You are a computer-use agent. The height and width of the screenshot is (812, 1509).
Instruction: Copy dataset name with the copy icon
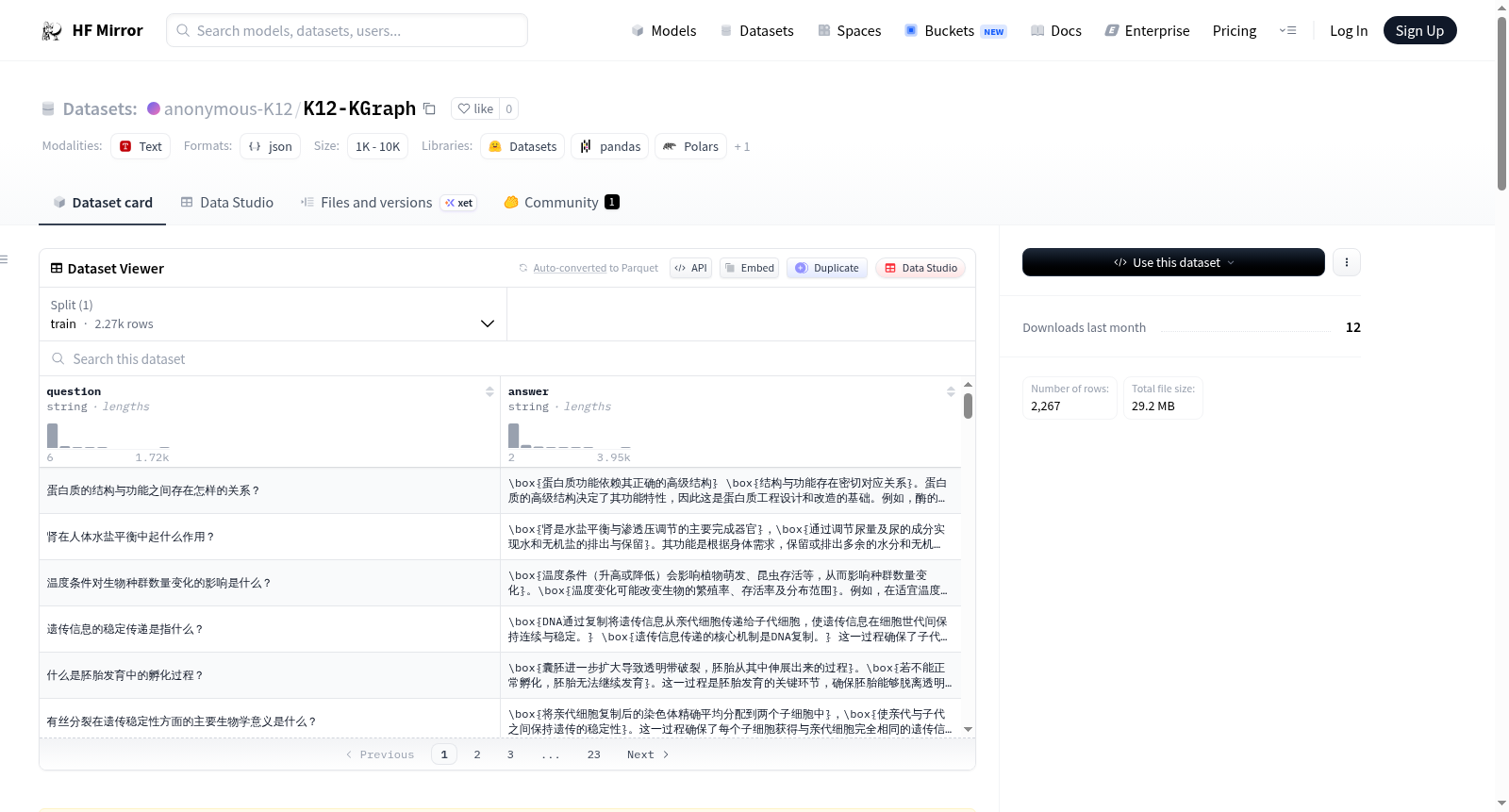[x=429, y=108]
